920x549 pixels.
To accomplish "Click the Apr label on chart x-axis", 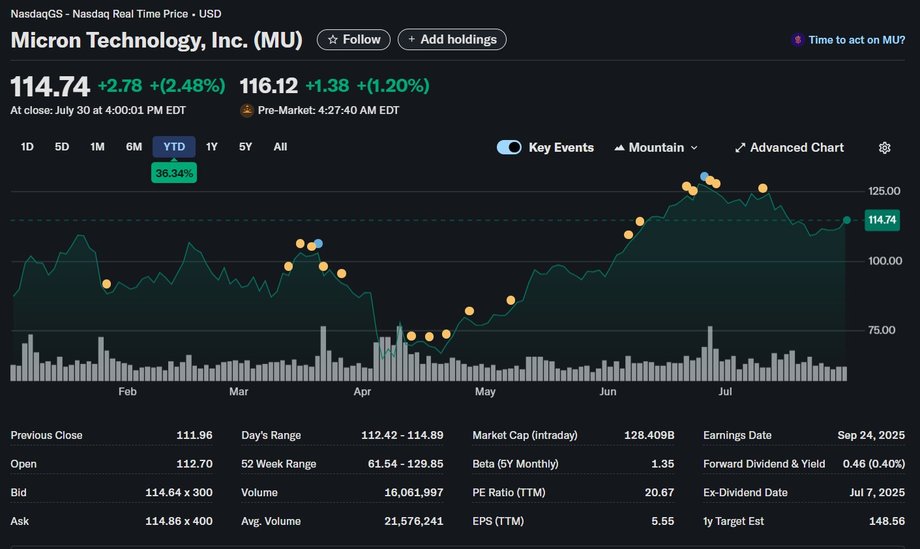I will pos(362,392).
